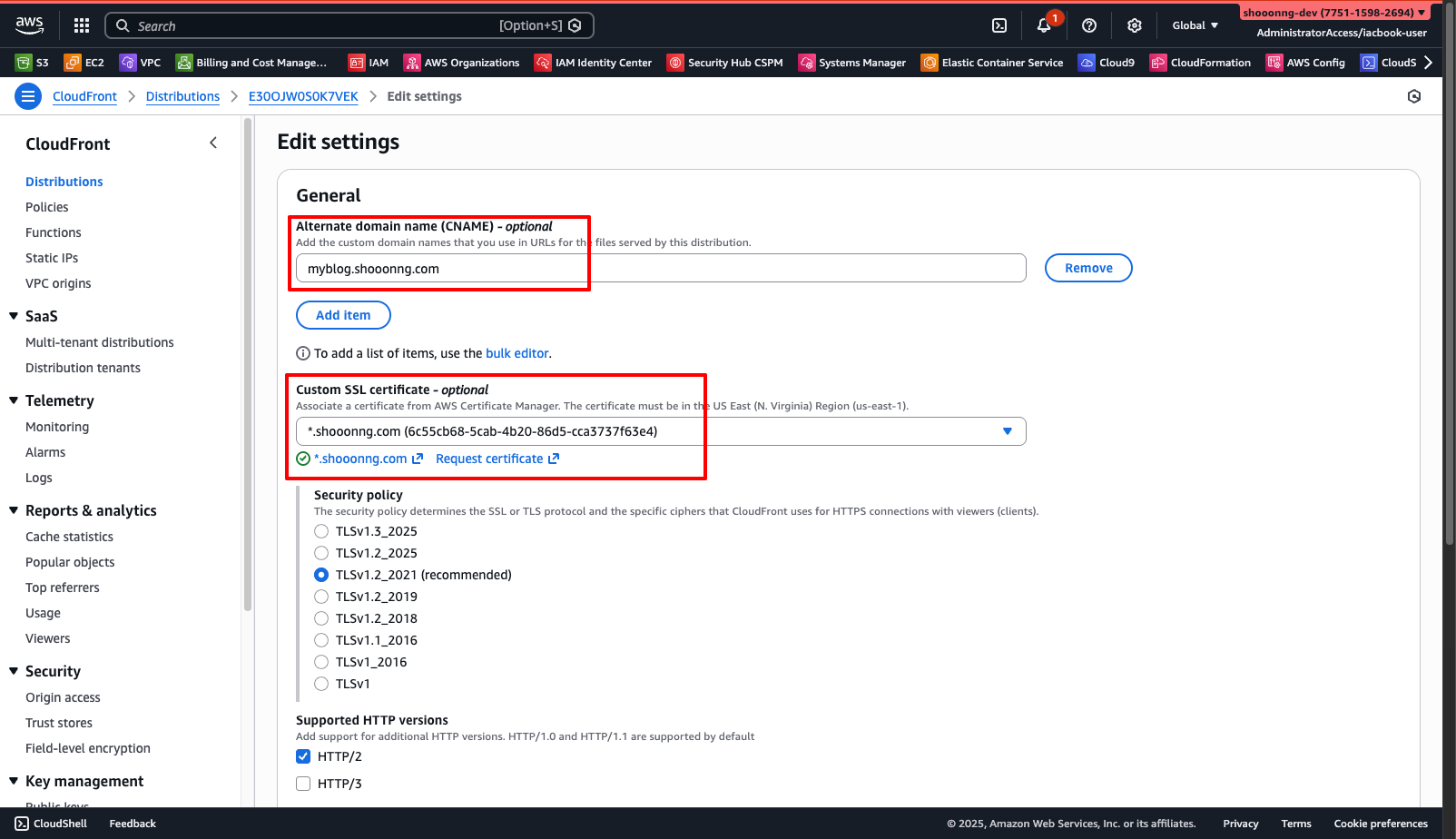Click the Add item button
The height and width of the screenshot is (839, 1456).
click(343, 315)
